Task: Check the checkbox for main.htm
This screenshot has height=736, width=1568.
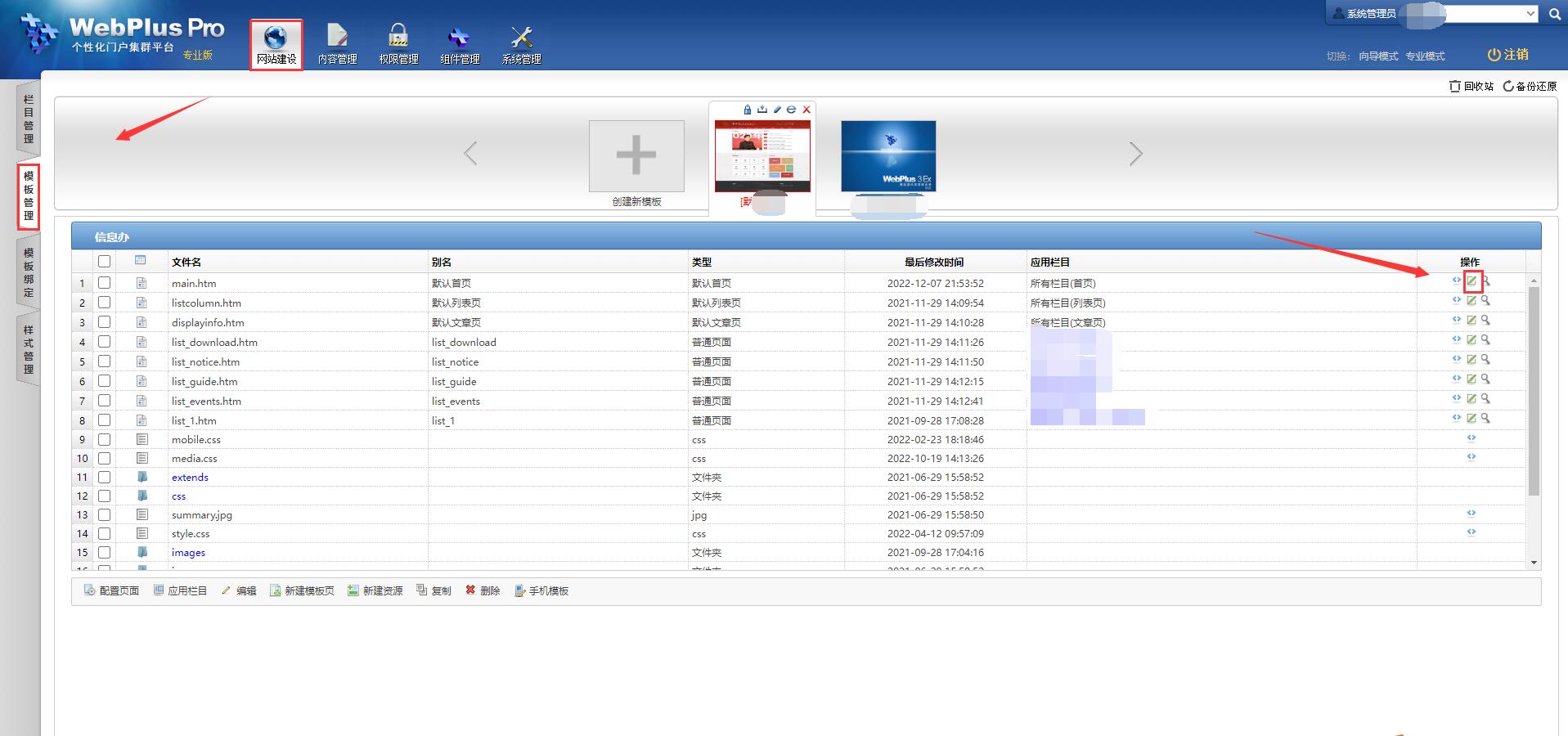Action: click(x=104, y=283)
